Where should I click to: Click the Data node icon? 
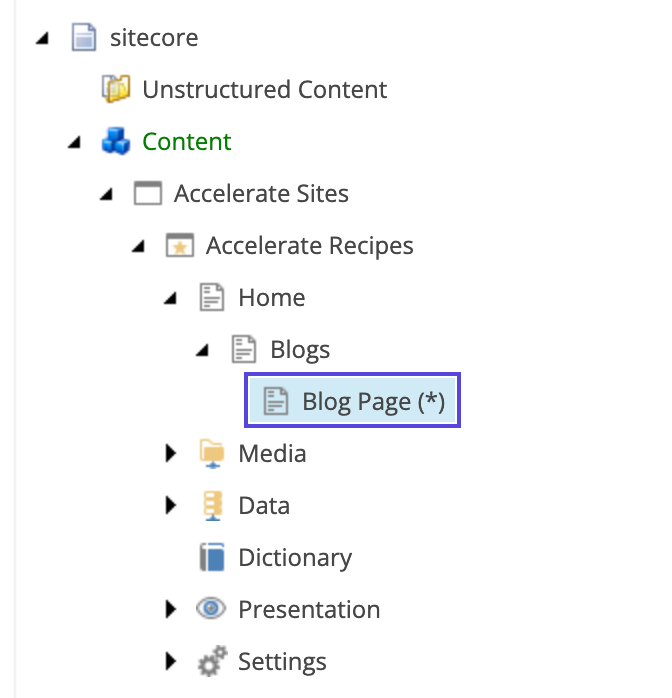212,506
